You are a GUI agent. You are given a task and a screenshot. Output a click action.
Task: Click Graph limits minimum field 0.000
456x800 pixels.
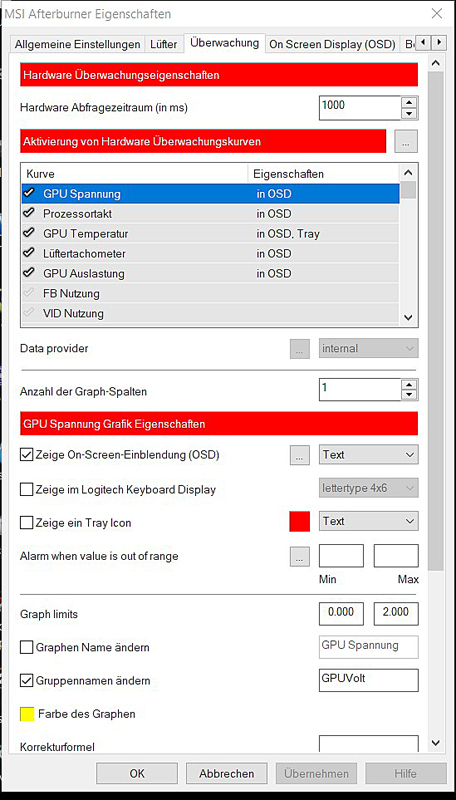point(341,614)
